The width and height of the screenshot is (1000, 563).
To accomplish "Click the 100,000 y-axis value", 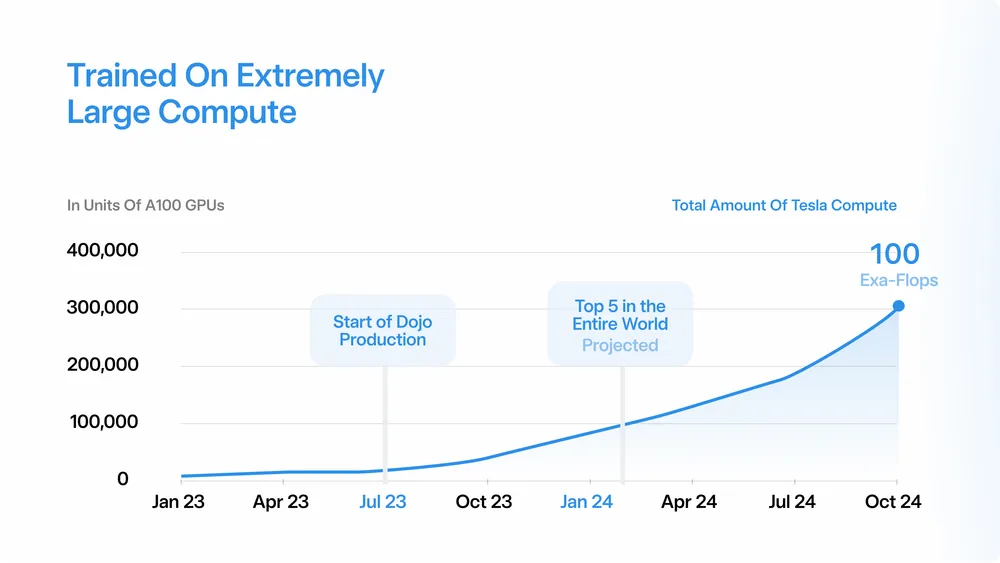I will coord(104,421).
